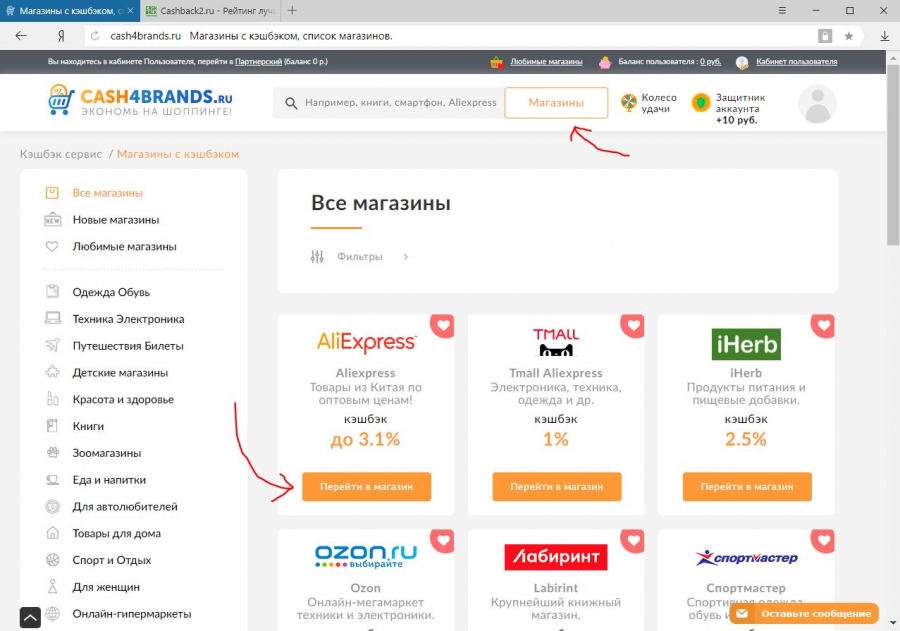
Task: Click the Кабинет пользователя link
Action: [797, 61]
